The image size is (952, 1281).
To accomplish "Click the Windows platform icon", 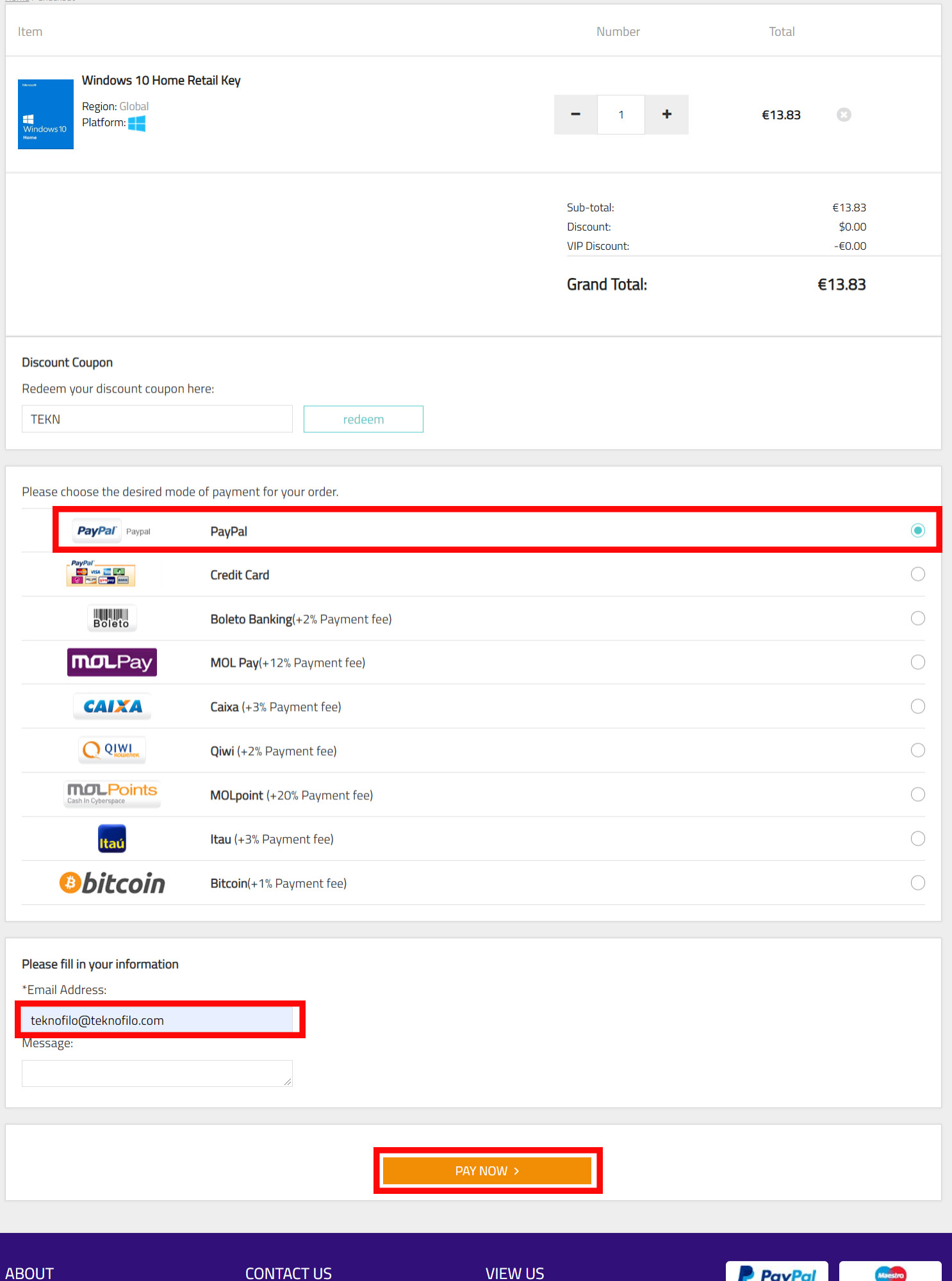I will [137, 123].
